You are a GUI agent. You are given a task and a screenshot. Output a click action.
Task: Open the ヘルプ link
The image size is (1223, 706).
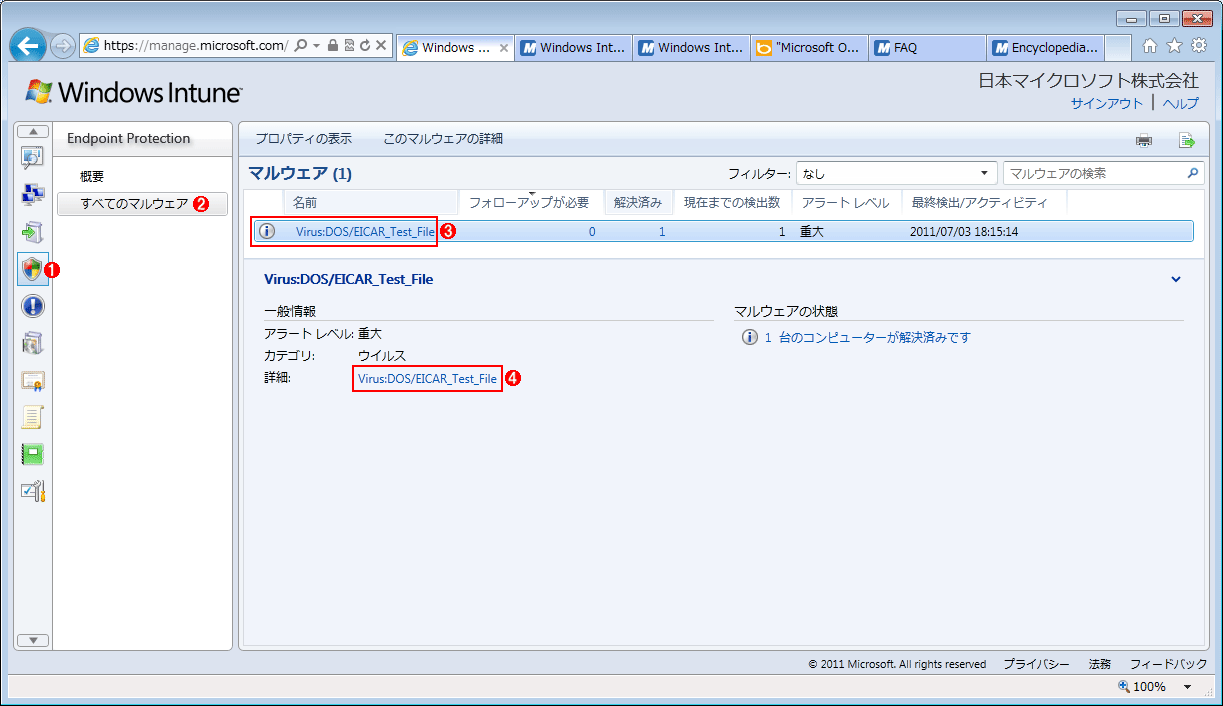(1180, 103)
